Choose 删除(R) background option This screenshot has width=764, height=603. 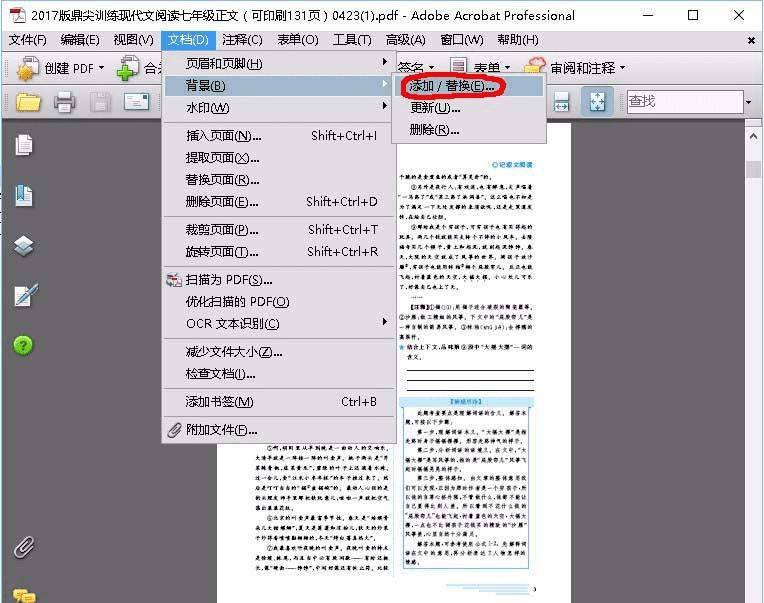point(469,130)
